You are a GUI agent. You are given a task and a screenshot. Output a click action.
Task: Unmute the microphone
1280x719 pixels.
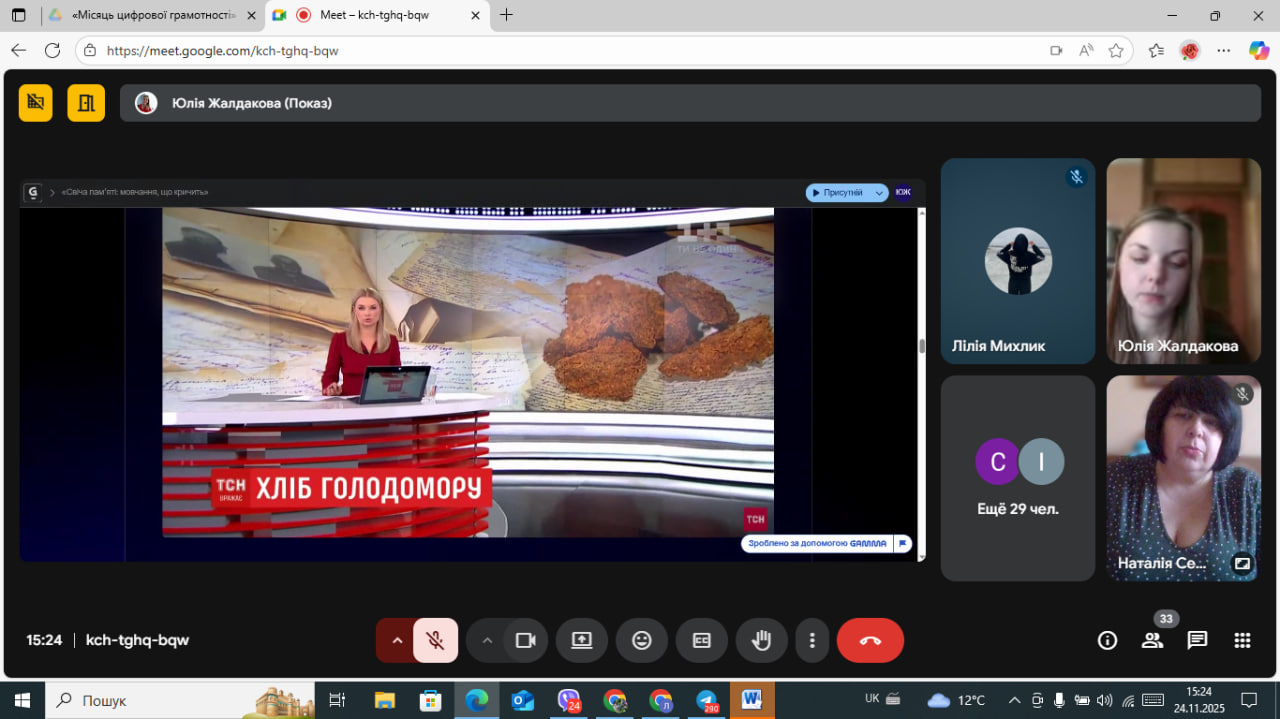[x=435, y=641]
